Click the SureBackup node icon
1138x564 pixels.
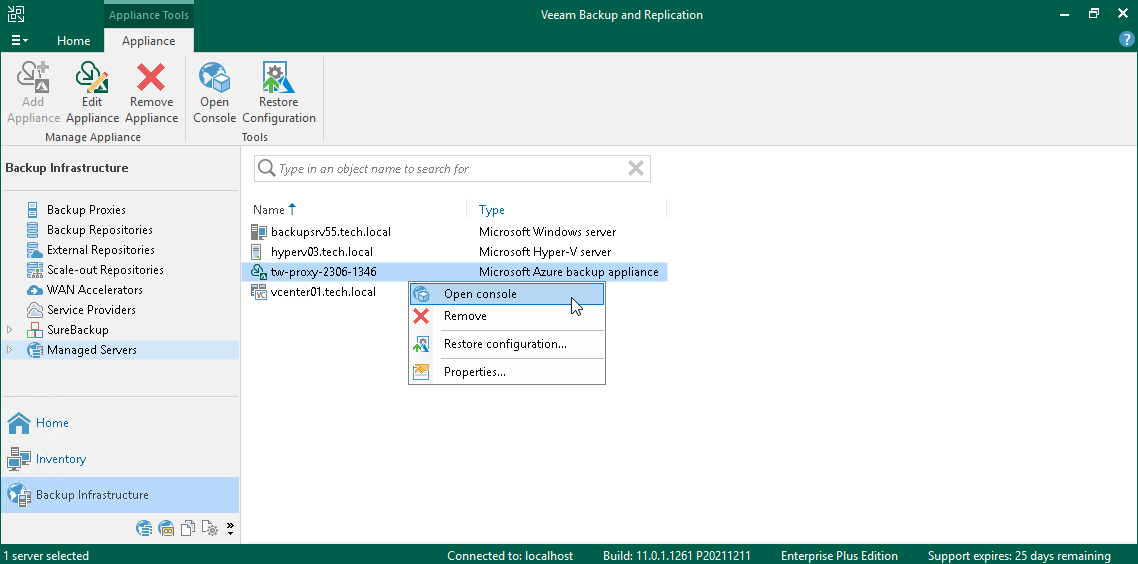34,330
